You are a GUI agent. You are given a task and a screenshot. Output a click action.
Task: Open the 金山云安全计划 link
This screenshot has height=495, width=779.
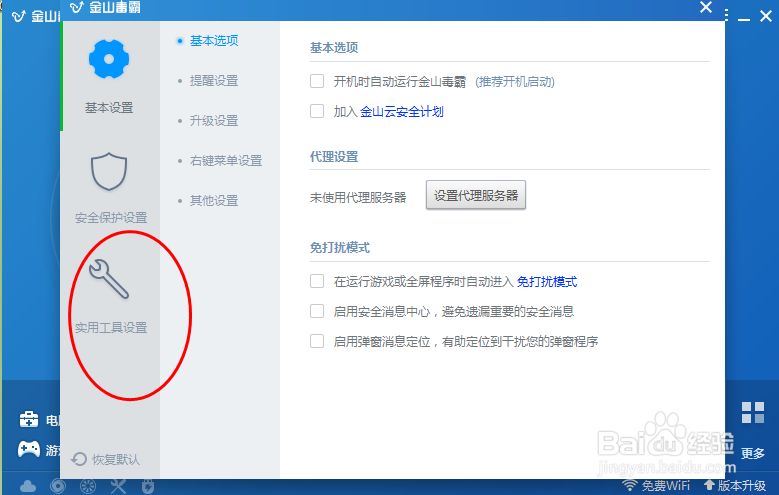click(401, 112)
